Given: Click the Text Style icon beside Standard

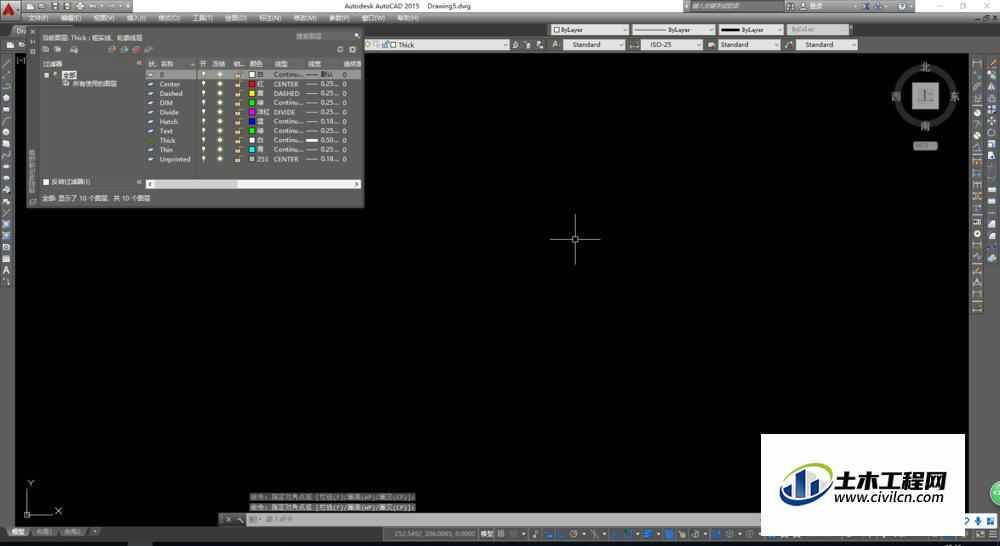Looking at the screenshot, I should (556, 45).
